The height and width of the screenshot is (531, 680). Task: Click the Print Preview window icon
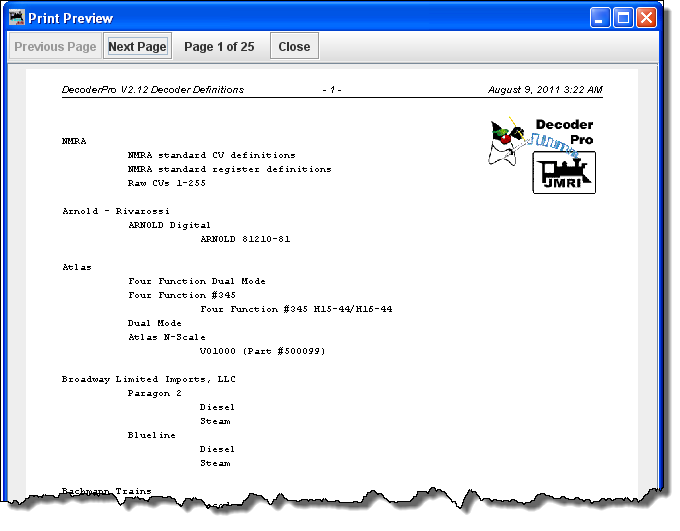(x=16, y=18)
